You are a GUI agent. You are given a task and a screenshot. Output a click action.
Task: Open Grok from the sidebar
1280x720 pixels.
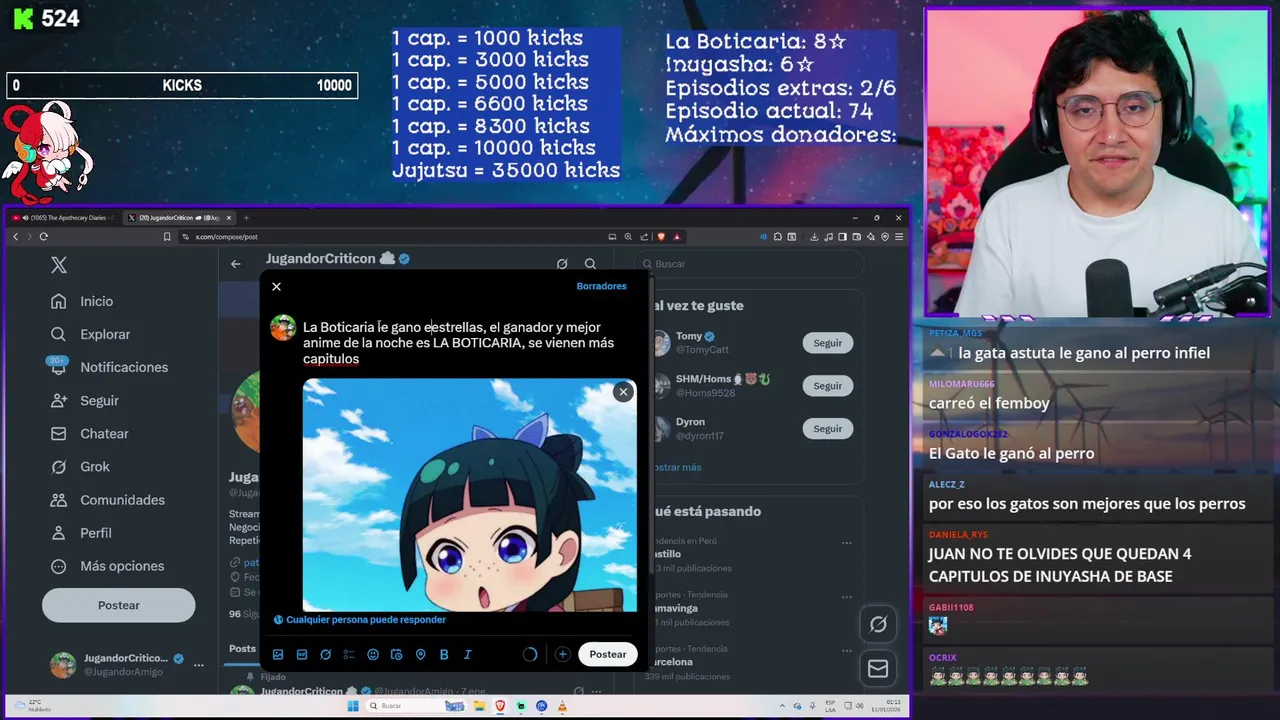click(82, 466)
